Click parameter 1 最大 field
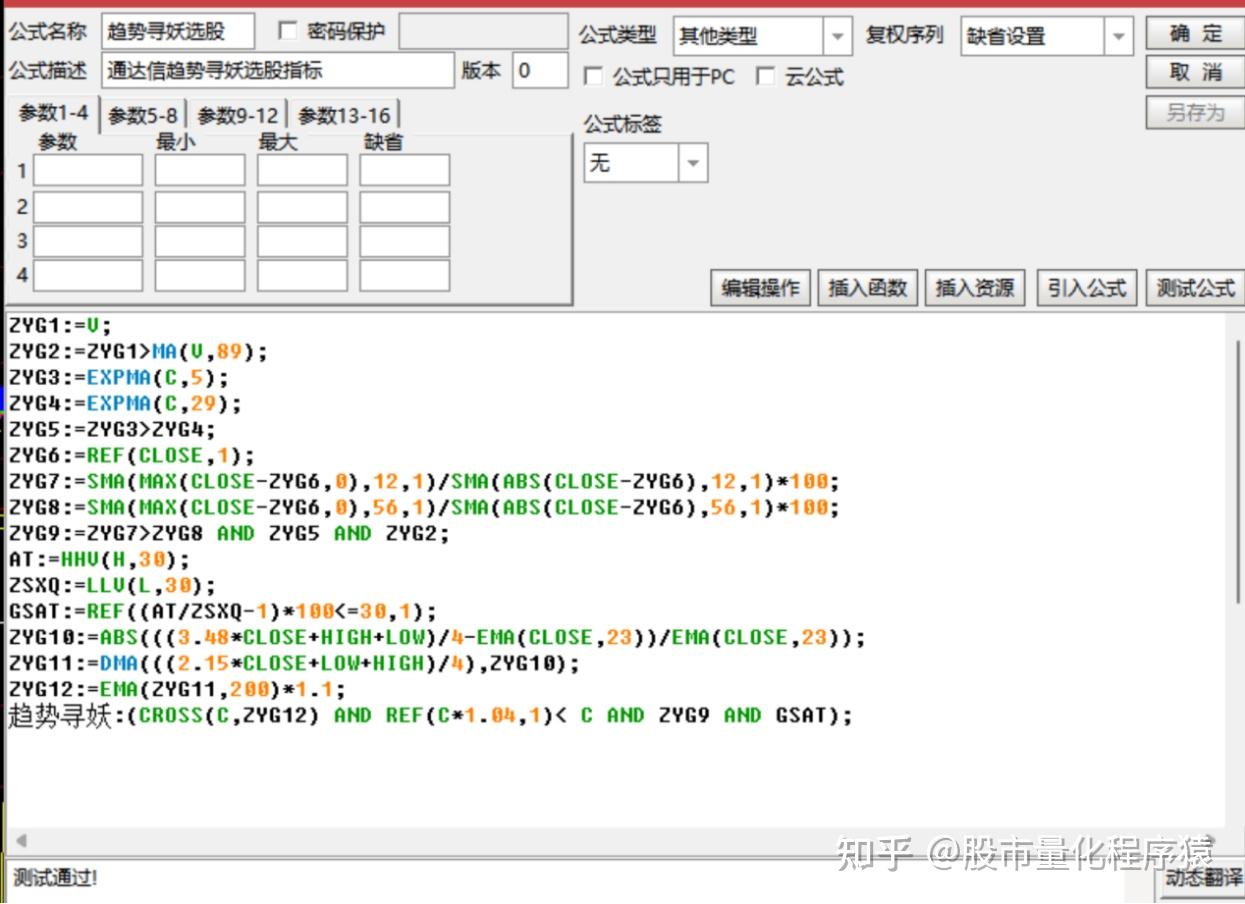Screen dimensions: 1245x904 pos(302,170)
